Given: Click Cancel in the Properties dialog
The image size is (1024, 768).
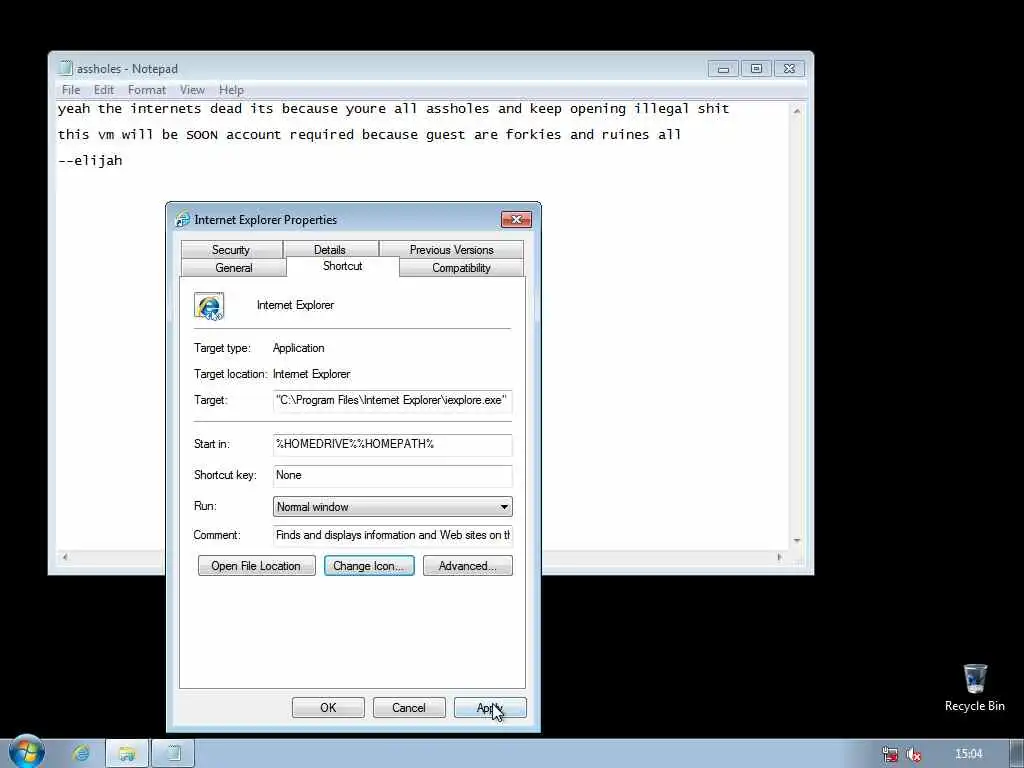Looking at the screenshot, I should (409, 707).
